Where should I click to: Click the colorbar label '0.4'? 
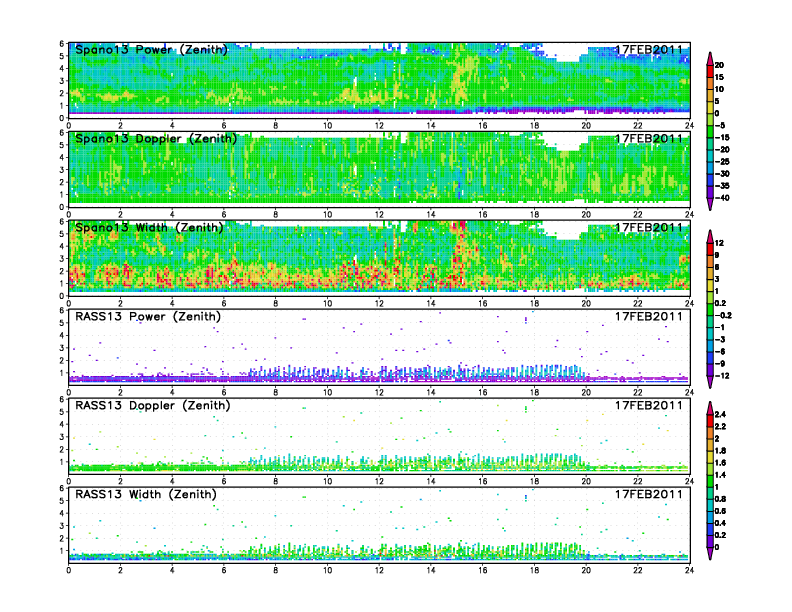720,523
